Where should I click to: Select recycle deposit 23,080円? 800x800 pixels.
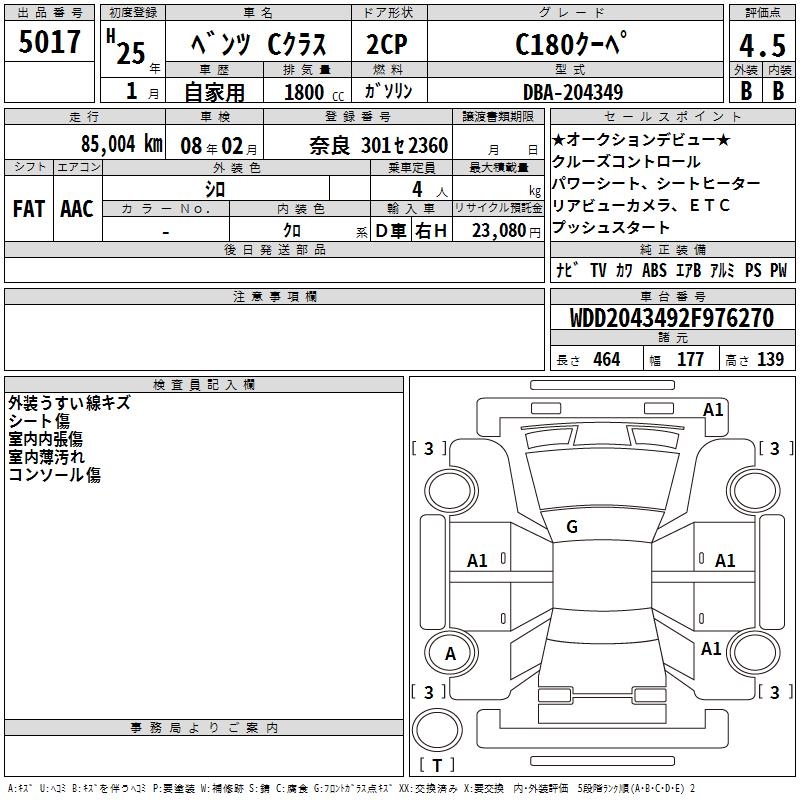pos(506,231)
